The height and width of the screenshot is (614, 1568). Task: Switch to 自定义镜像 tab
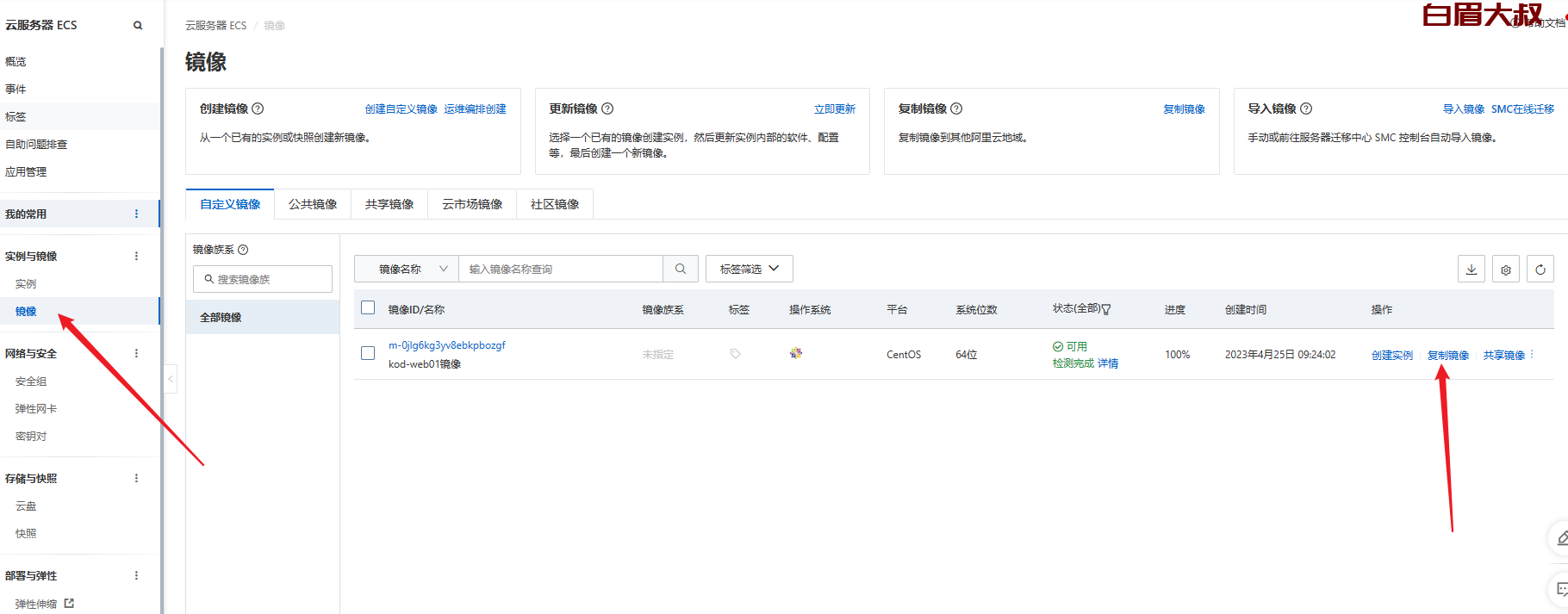[x=230, y=204]
